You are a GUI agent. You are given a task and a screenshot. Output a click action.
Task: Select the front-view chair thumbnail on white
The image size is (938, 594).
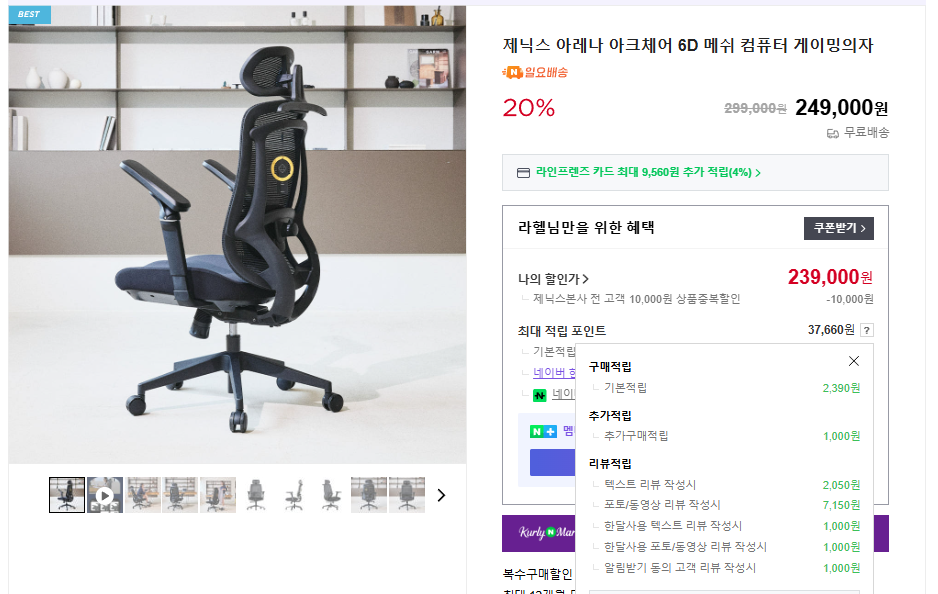[255, 495]
